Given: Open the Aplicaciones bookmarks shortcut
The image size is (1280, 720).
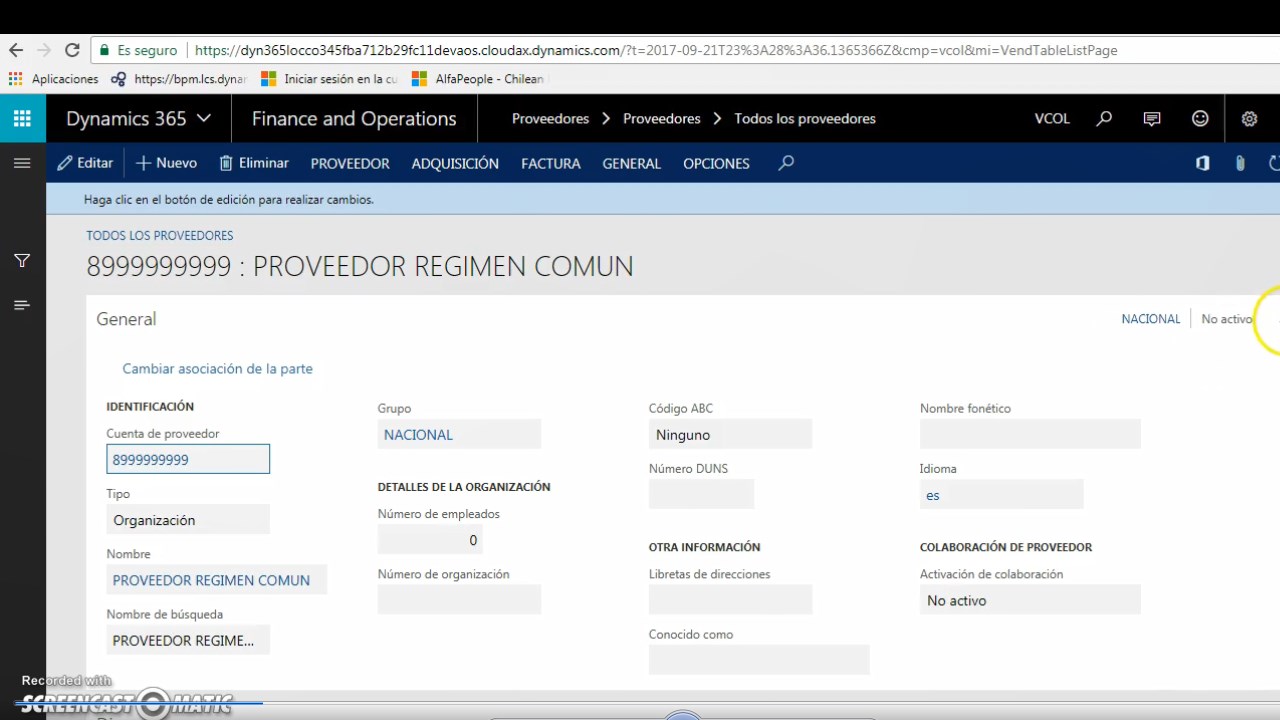Looking at the screenshot, I should 53,79.
